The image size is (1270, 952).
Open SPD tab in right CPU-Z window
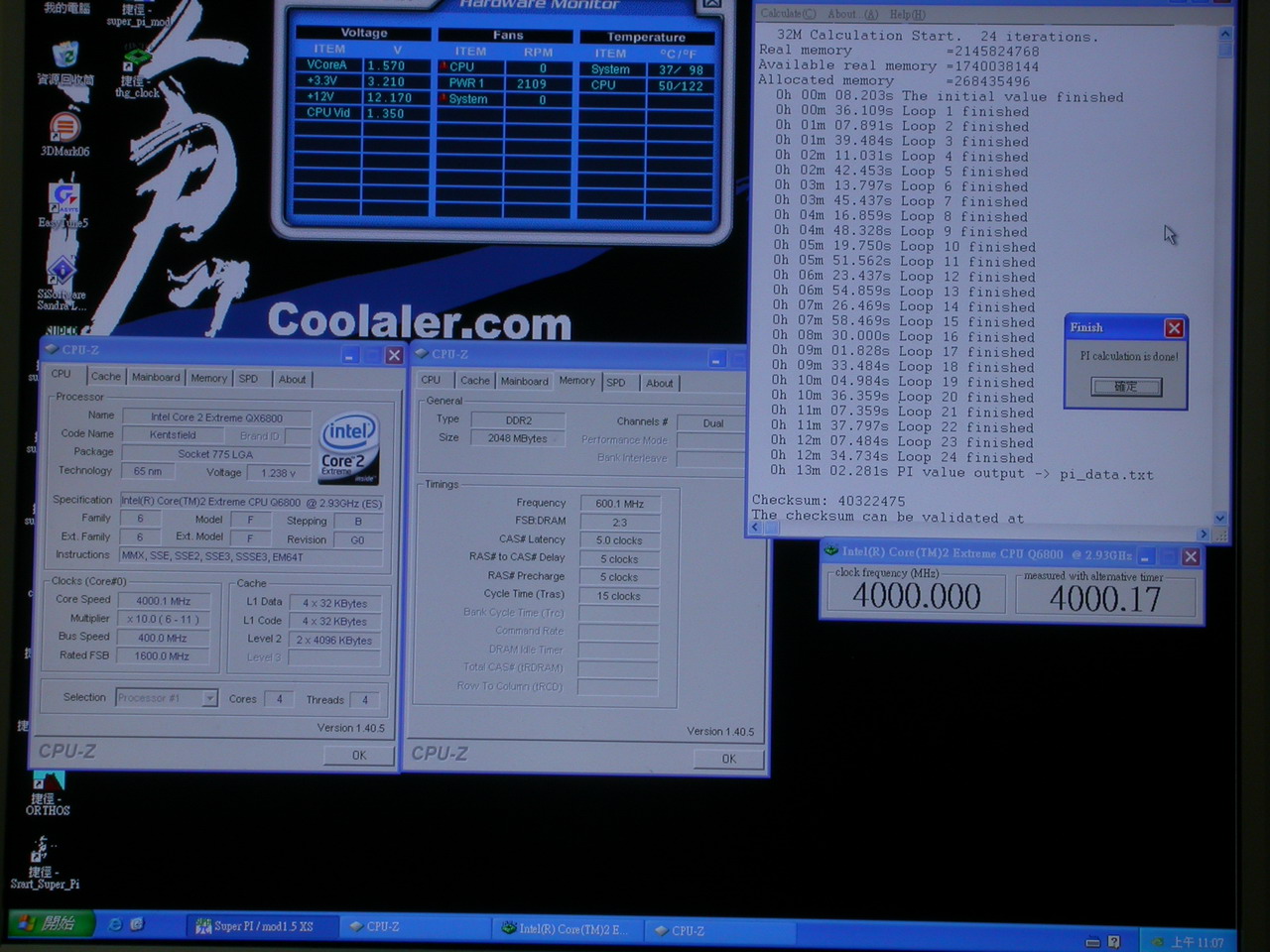coord(616,383)
